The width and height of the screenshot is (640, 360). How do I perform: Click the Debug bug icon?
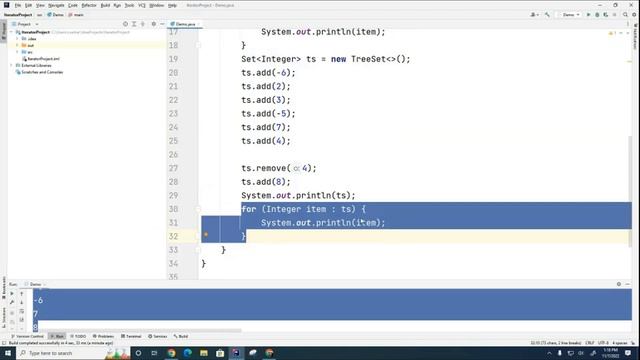597,15
